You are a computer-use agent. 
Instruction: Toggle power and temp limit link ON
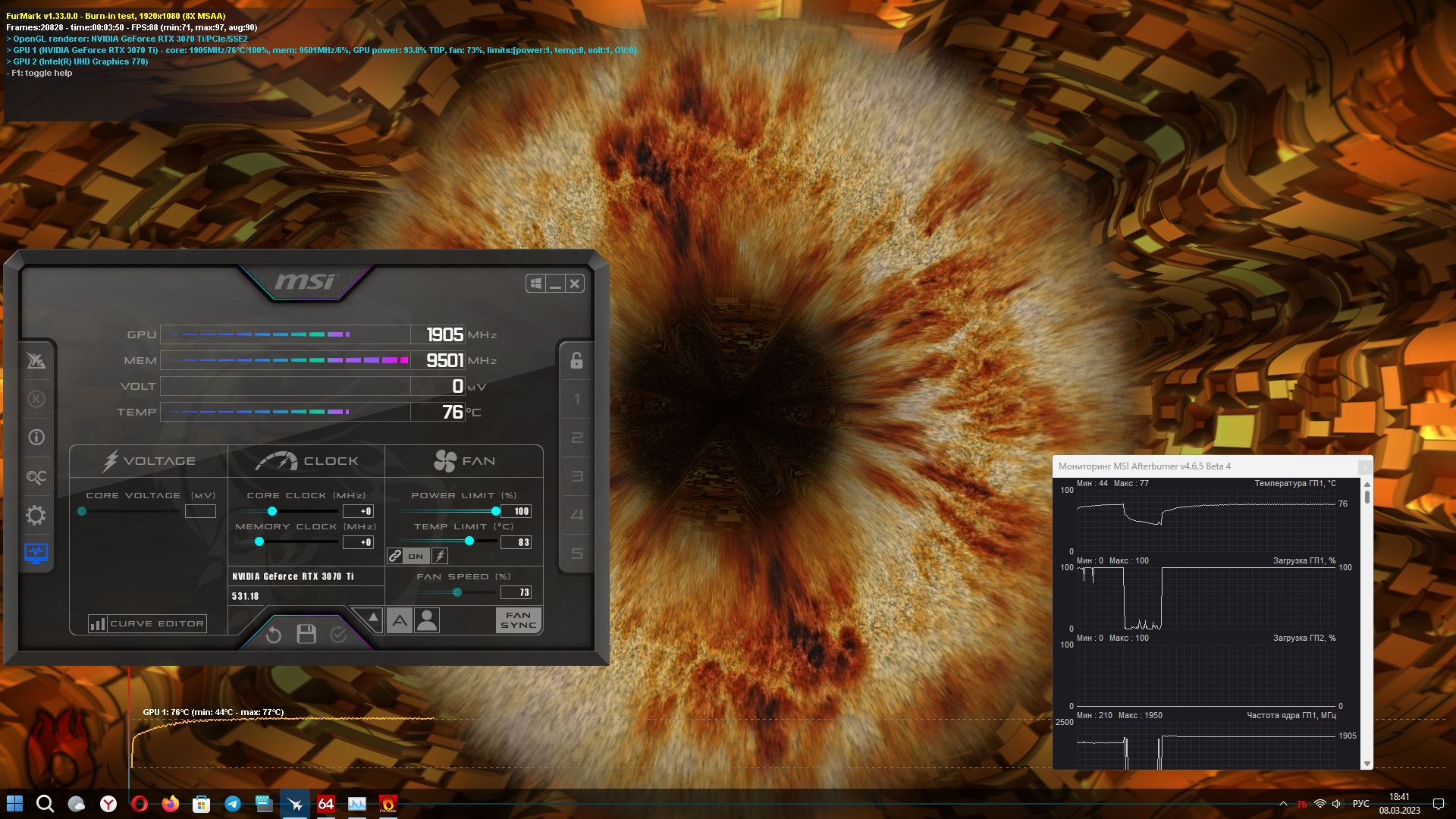pyautogui.click(x=408, y=556)
